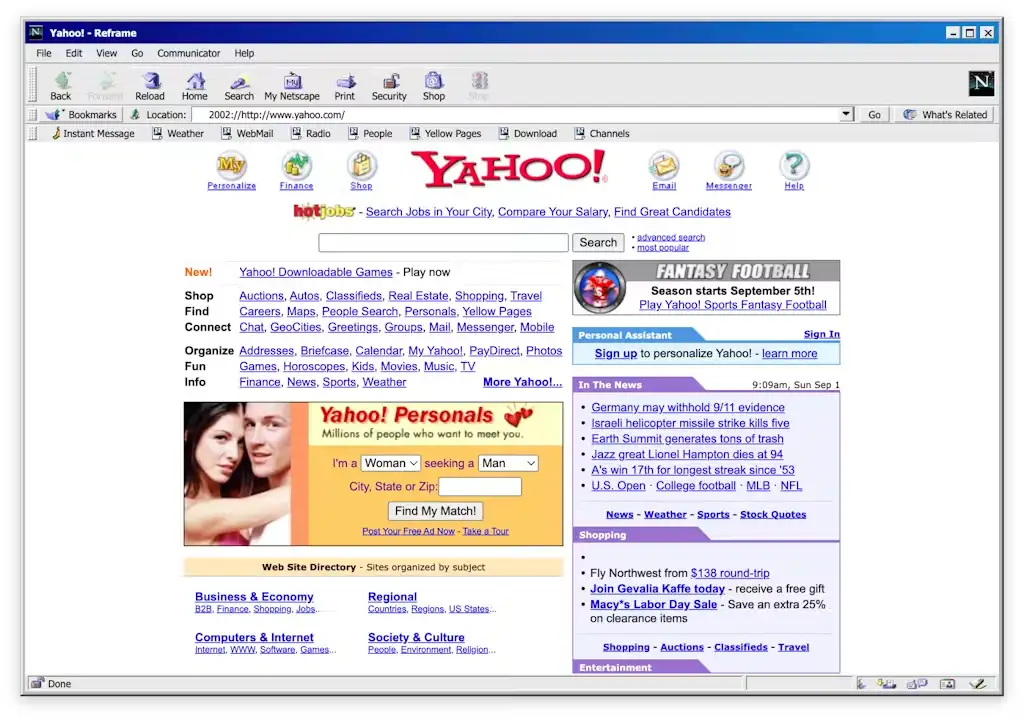Open the 'Take a Tour' link
The width and height of the screenshot is (1024, 720).
click(x=485, y=531)
